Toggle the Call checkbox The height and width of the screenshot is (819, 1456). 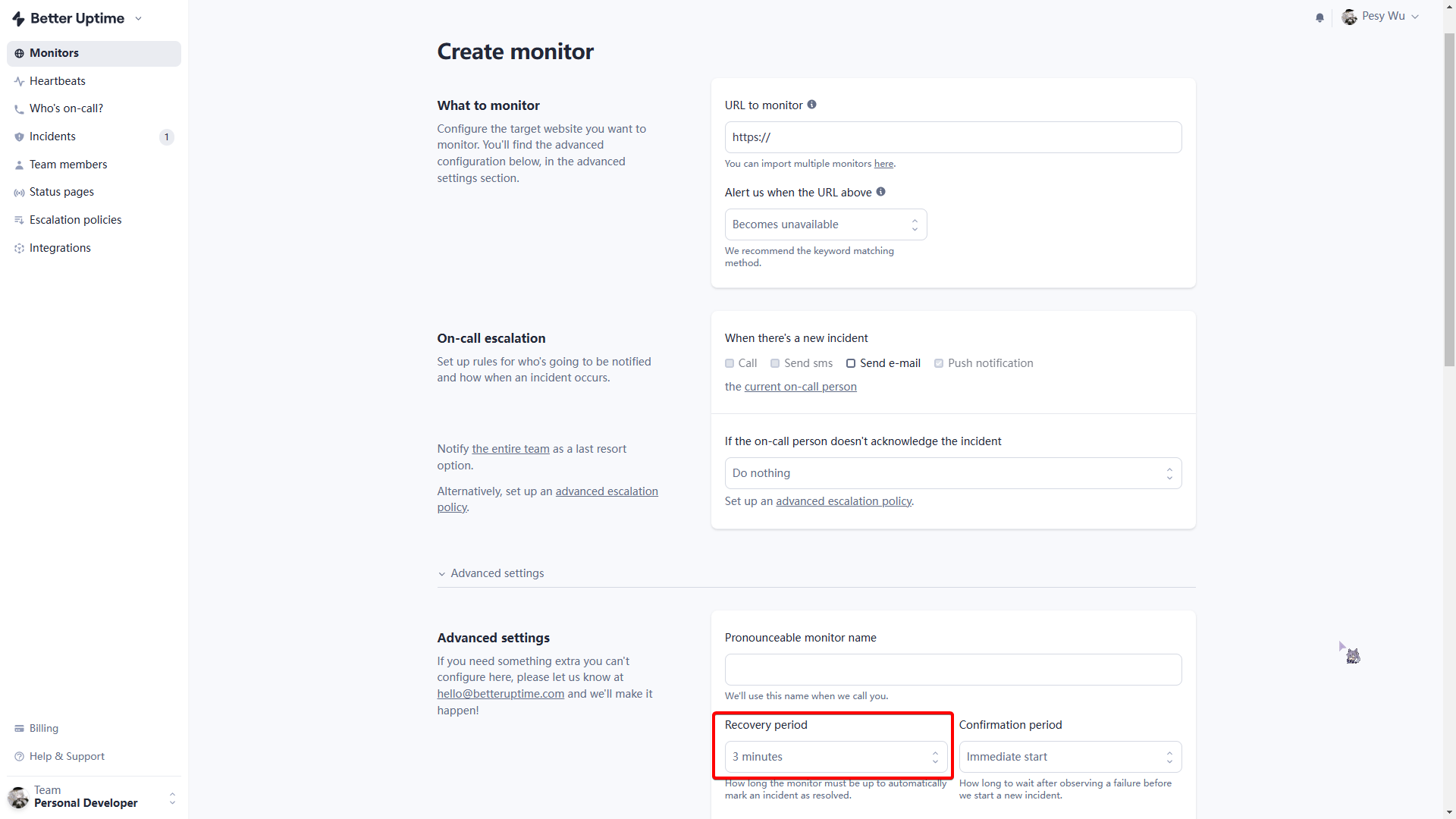coord(730,363)
